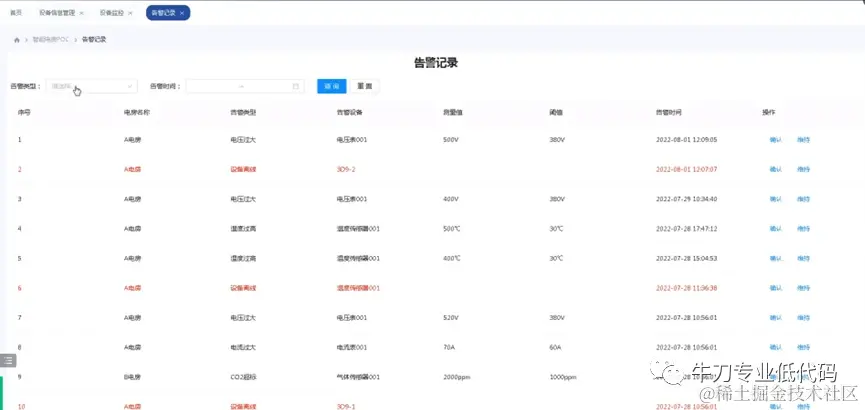This screenshot has height=410, width=865.
Task: Click the 1000ppm threshold cell
Action: click(x=563, y=377)
